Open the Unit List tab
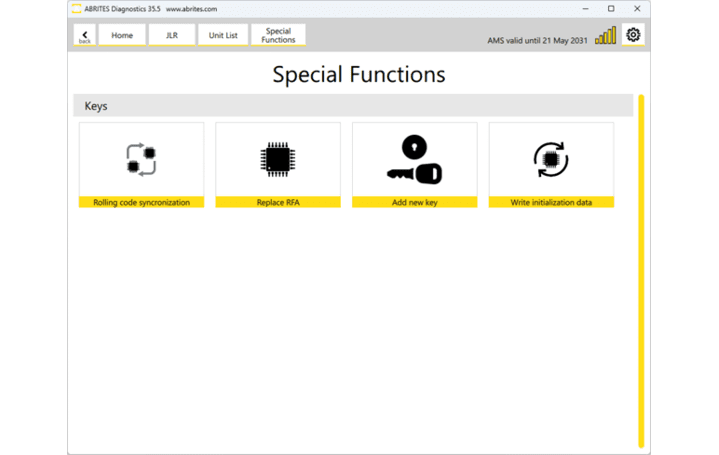 coord(223,35)
